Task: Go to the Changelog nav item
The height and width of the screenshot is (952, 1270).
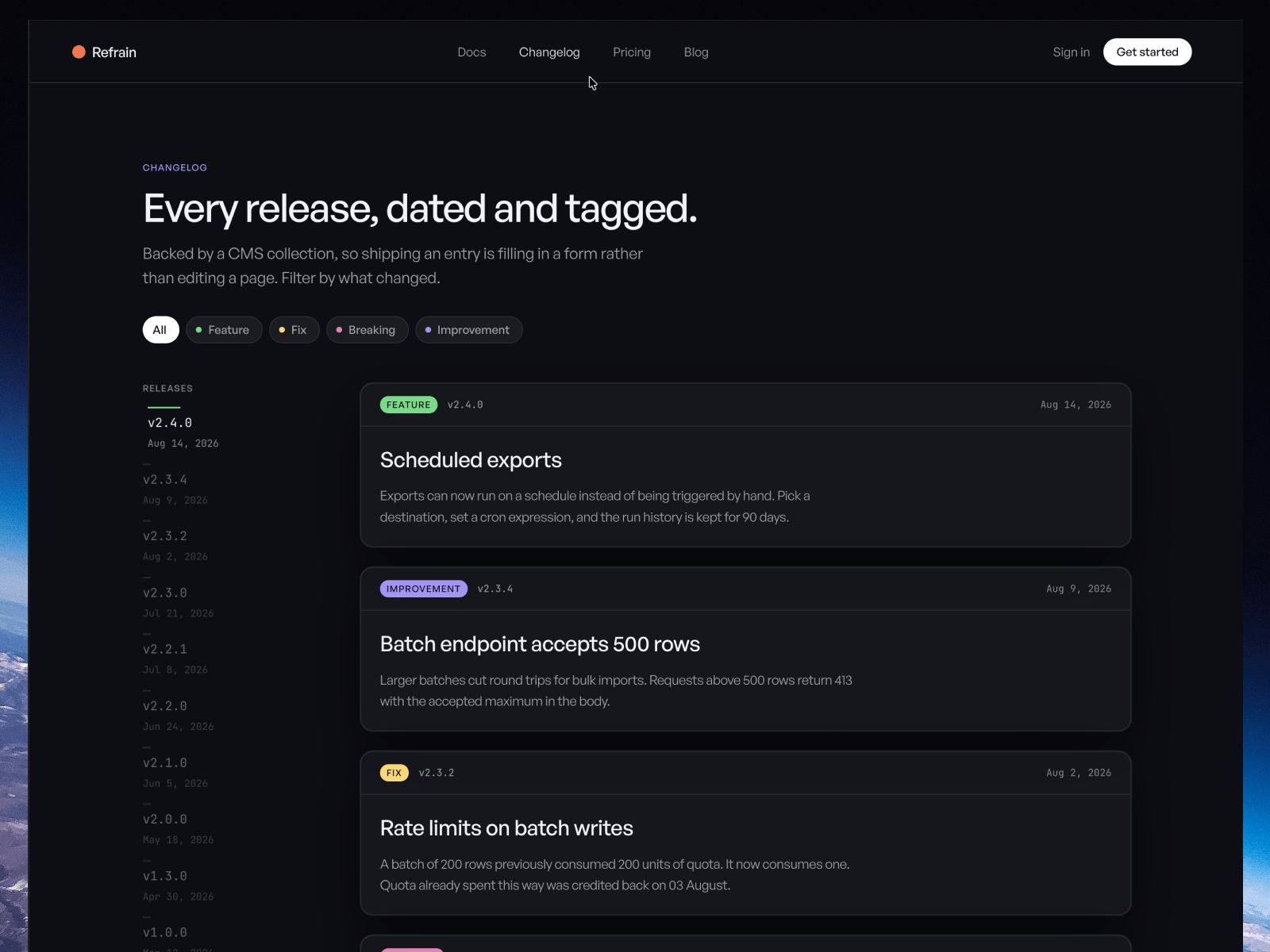Action: pyautogui.click(x=549, y=52)
